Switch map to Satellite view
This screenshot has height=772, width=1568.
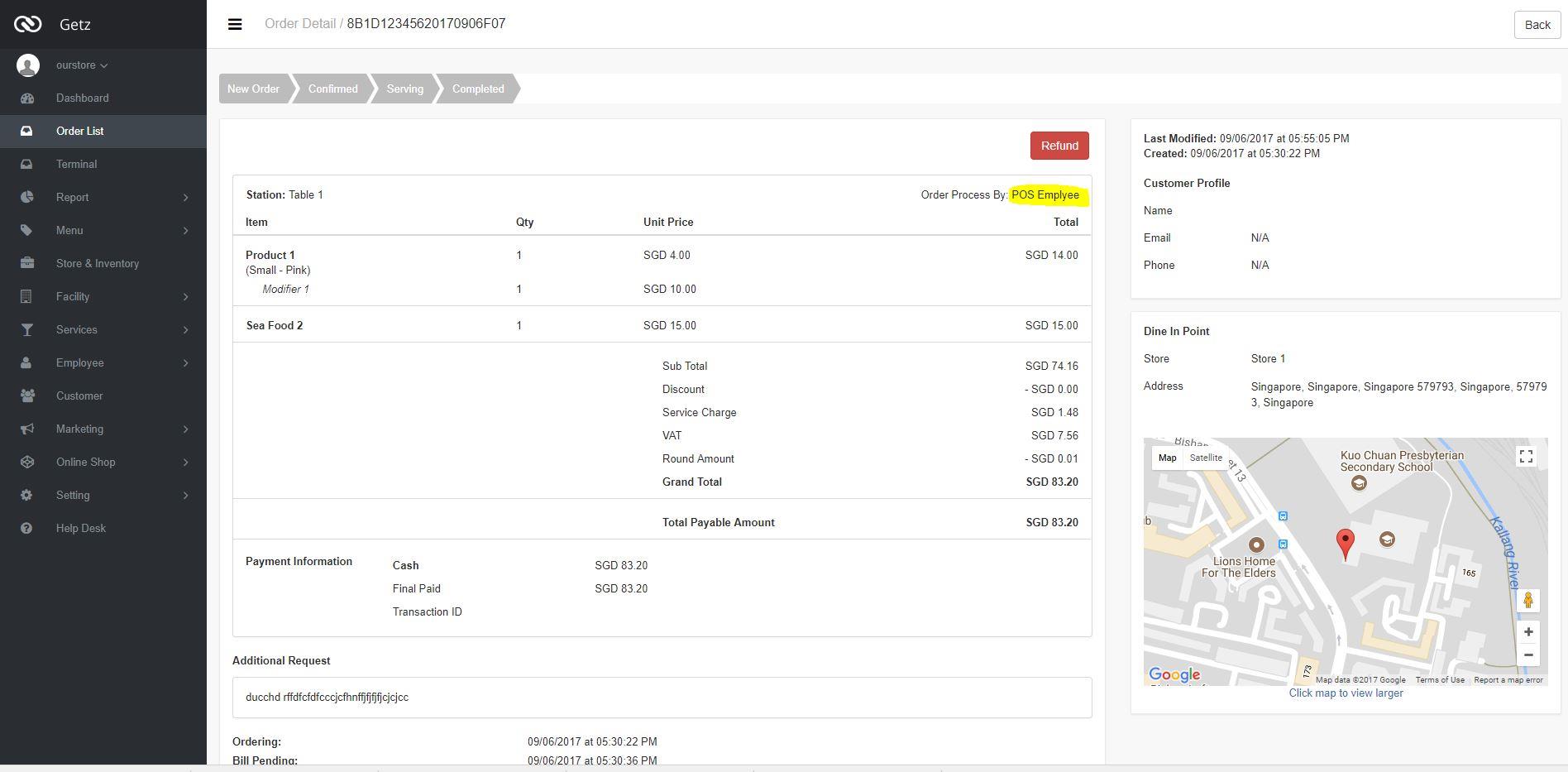[1205, 458]
